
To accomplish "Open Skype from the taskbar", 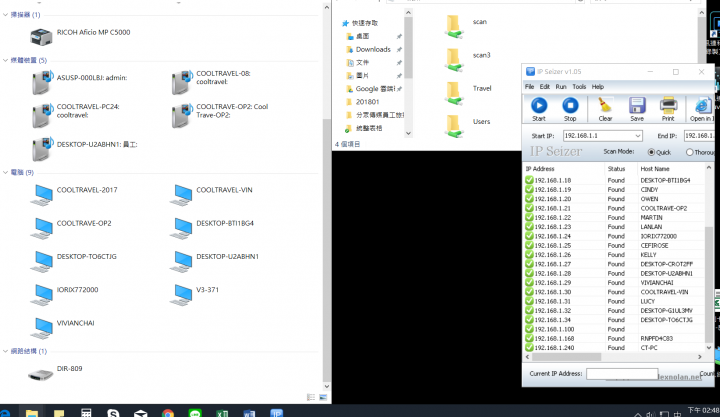I will 113,413.
